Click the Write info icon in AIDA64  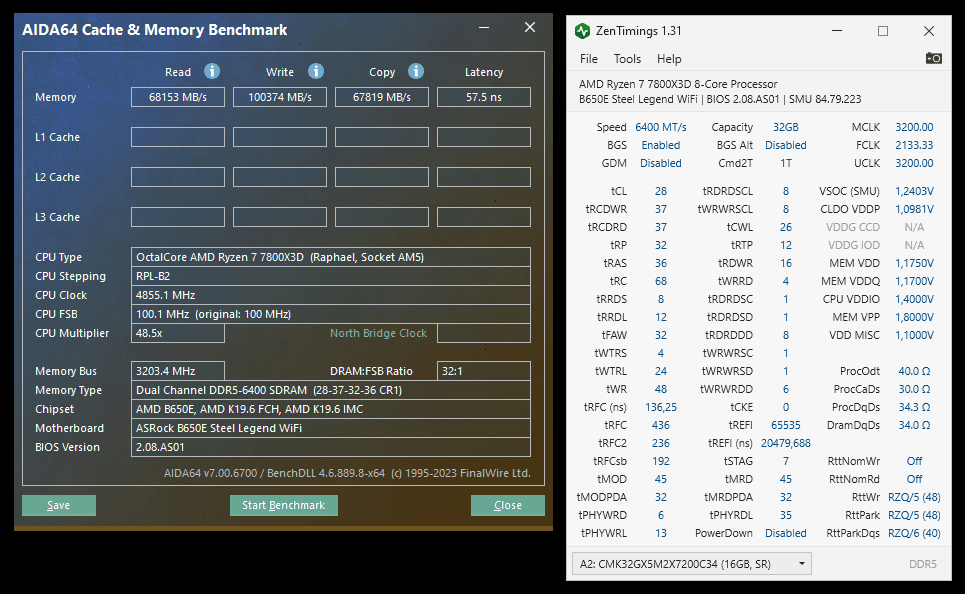[316, 71]
